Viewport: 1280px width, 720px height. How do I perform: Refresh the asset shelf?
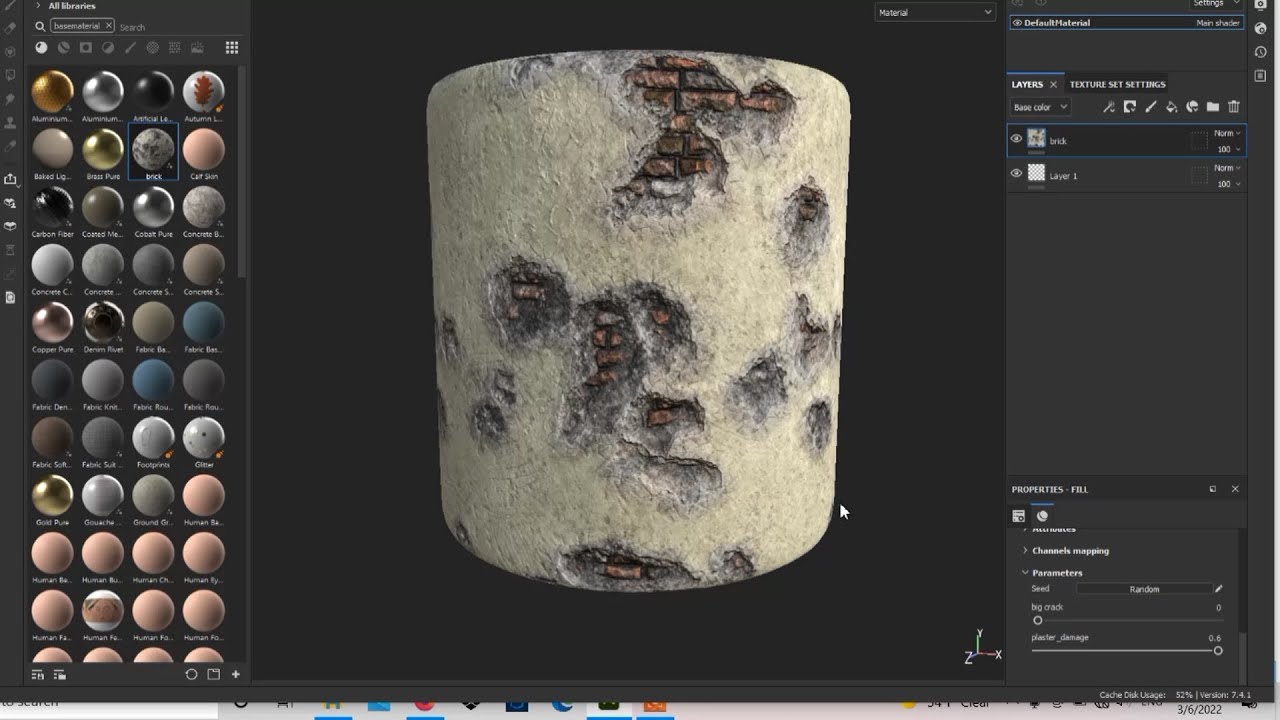tap(191, 675)
